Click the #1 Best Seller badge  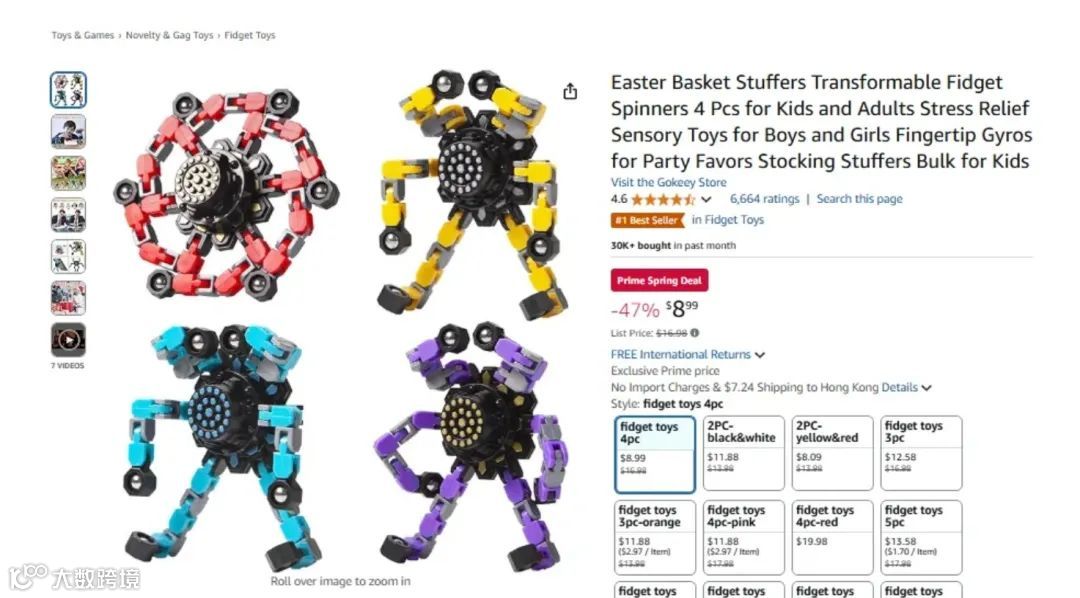[647, 220]
